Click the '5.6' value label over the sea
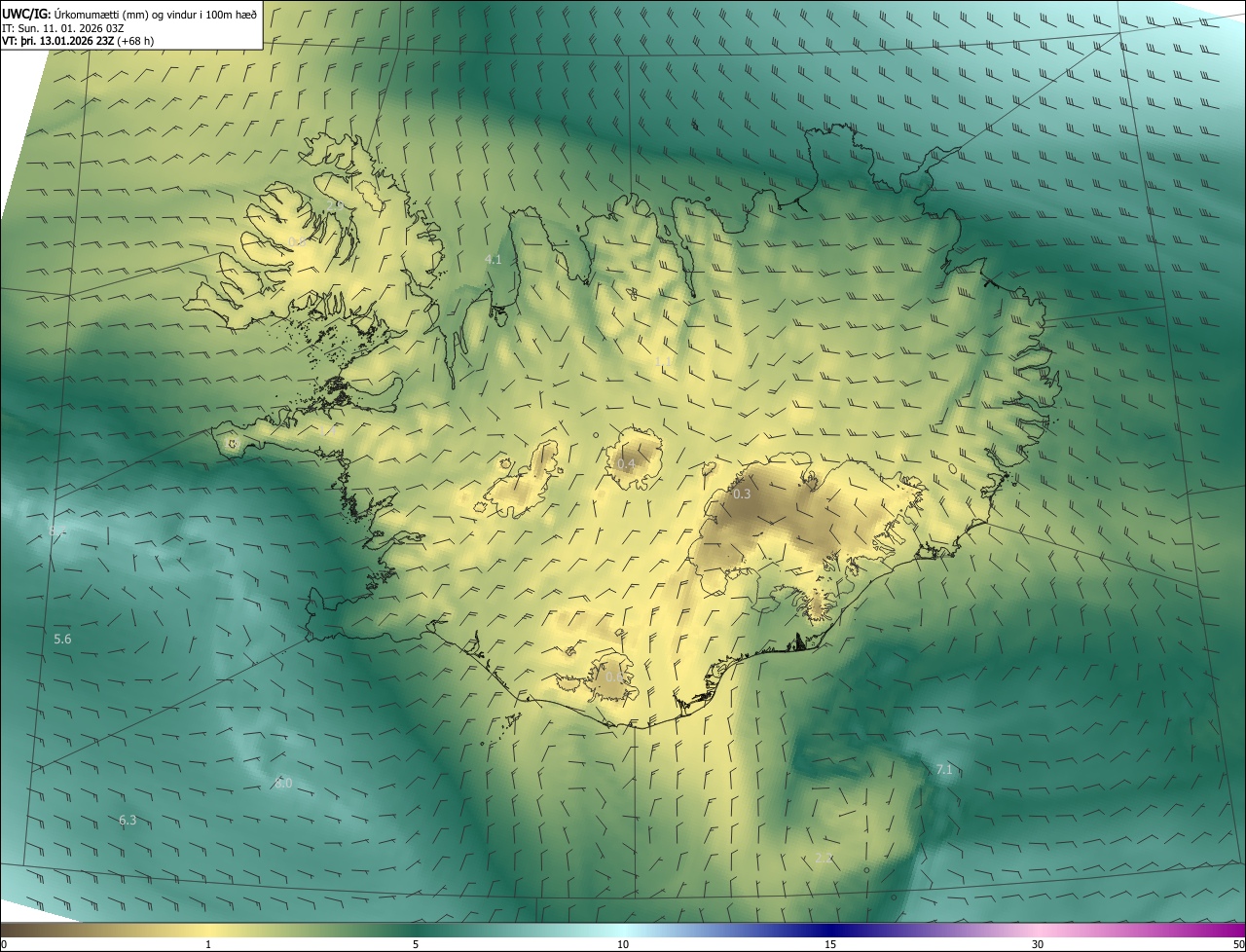This screenshot has width=1246, height=952. click(62, 639)
